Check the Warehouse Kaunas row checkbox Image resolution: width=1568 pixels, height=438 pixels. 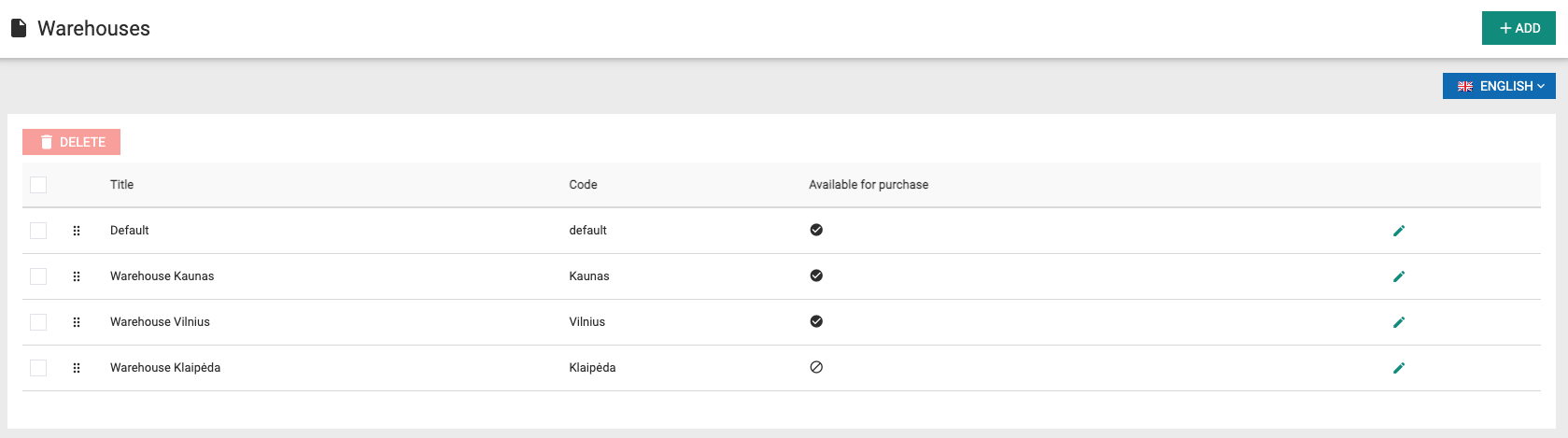coord(38,276)
